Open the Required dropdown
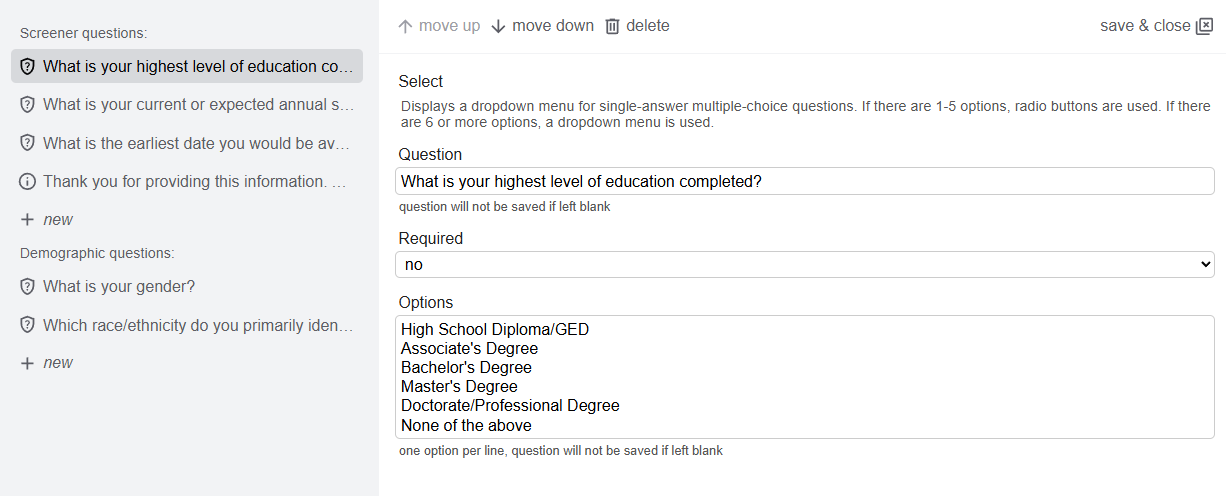Image resolution: width=1226 pixels, height=496 pixels. 804,265
